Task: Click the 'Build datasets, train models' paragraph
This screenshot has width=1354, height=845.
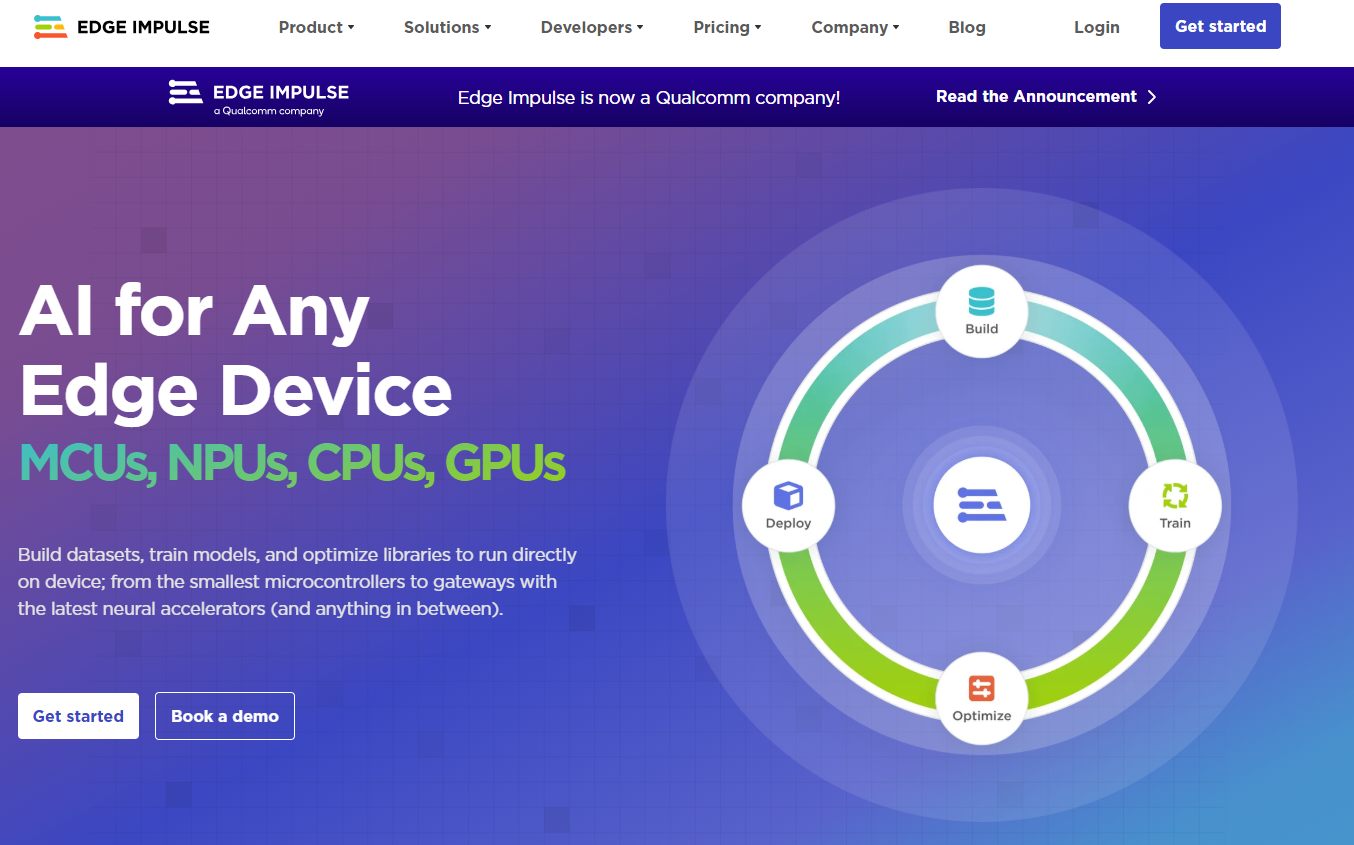Action: 298,581
